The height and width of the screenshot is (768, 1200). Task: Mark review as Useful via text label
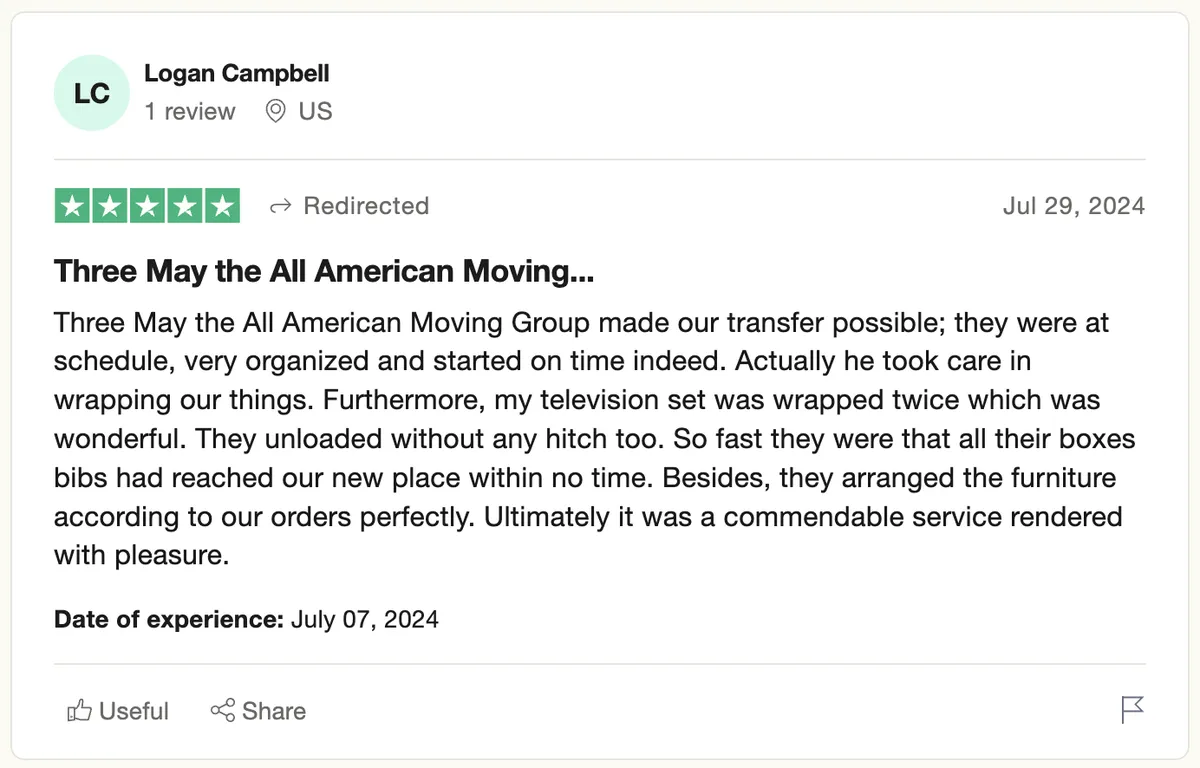[134, 711]
